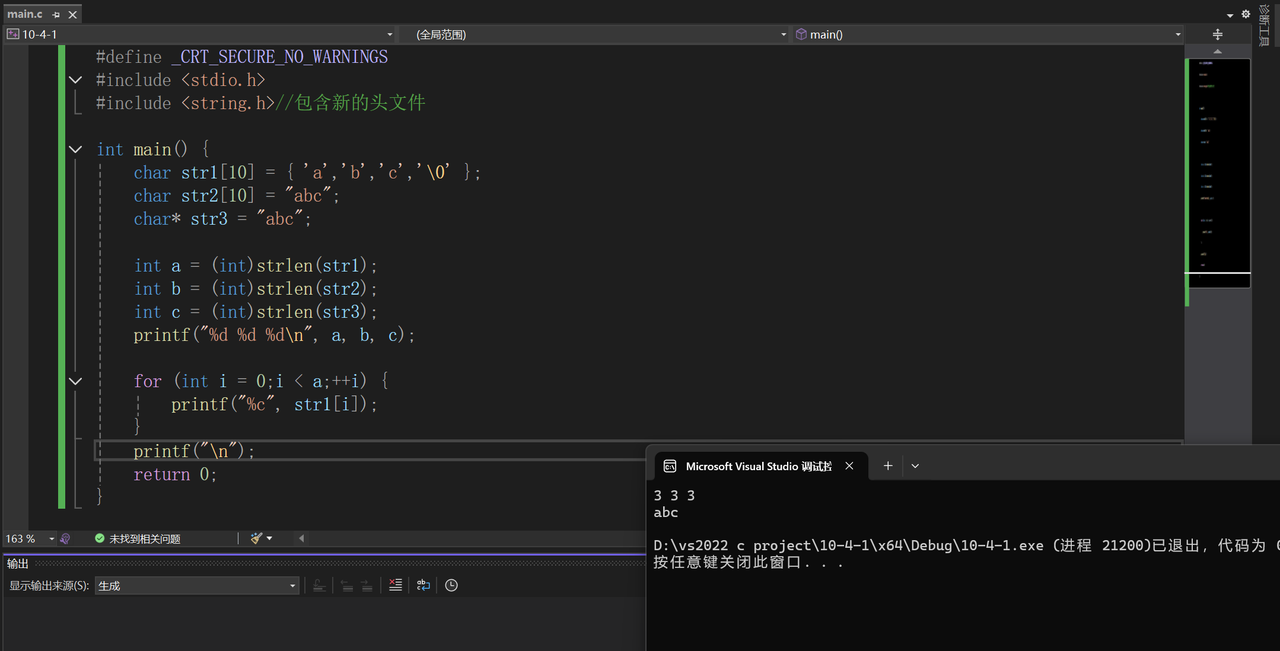The height and width of the screenshot is (651, 1280).
Task: Open the active documents list arrow
Action: click(1230, 15)
